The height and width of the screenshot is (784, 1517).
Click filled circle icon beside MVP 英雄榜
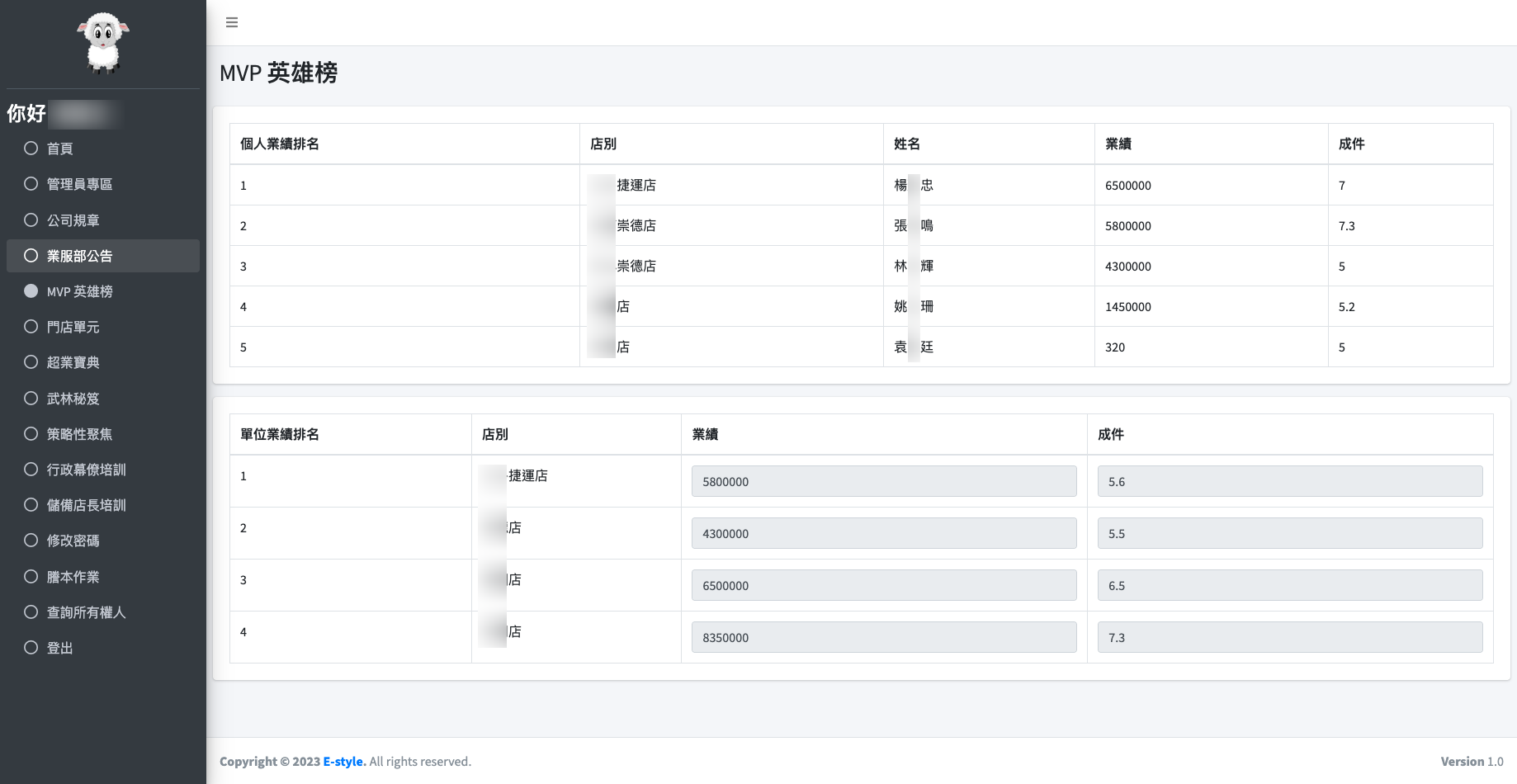31,291
